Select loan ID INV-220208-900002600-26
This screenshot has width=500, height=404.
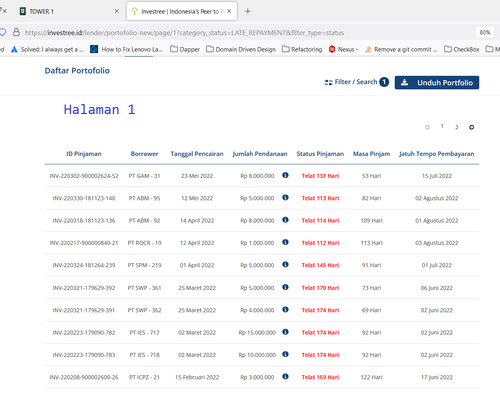84,377
